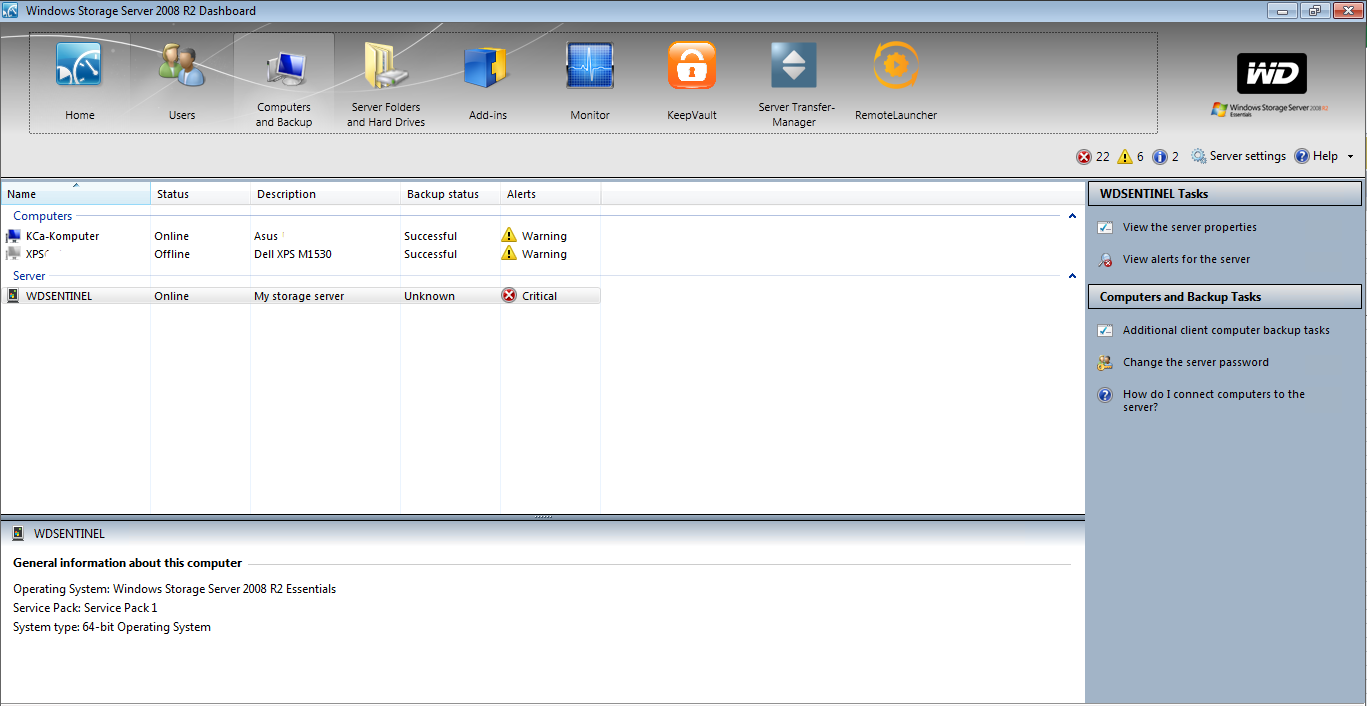Image resolution: width=1367 pixels, height=706 pixels.
Task: Click icon beside Change the server password
Action: (1105, 362)
